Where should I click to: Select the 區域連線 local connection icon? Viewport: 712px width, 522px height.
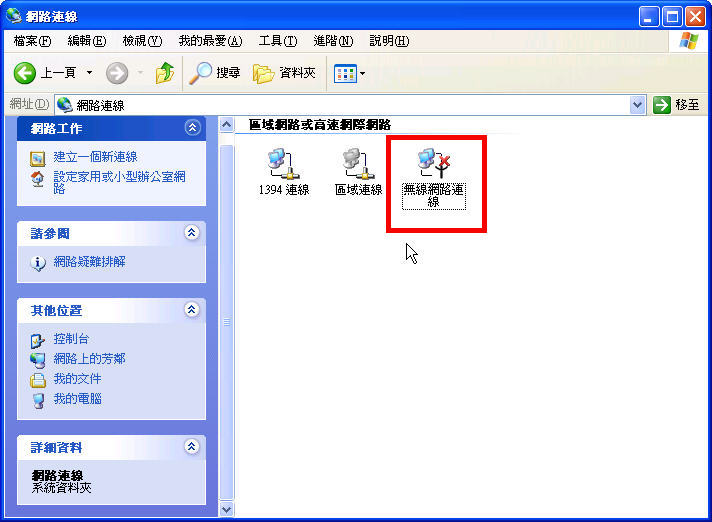click(x=359, y=164)
